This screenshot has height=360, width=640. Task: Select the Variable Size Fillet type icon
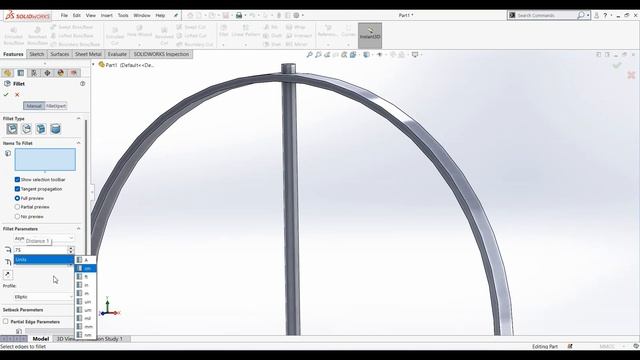[27, 129]
